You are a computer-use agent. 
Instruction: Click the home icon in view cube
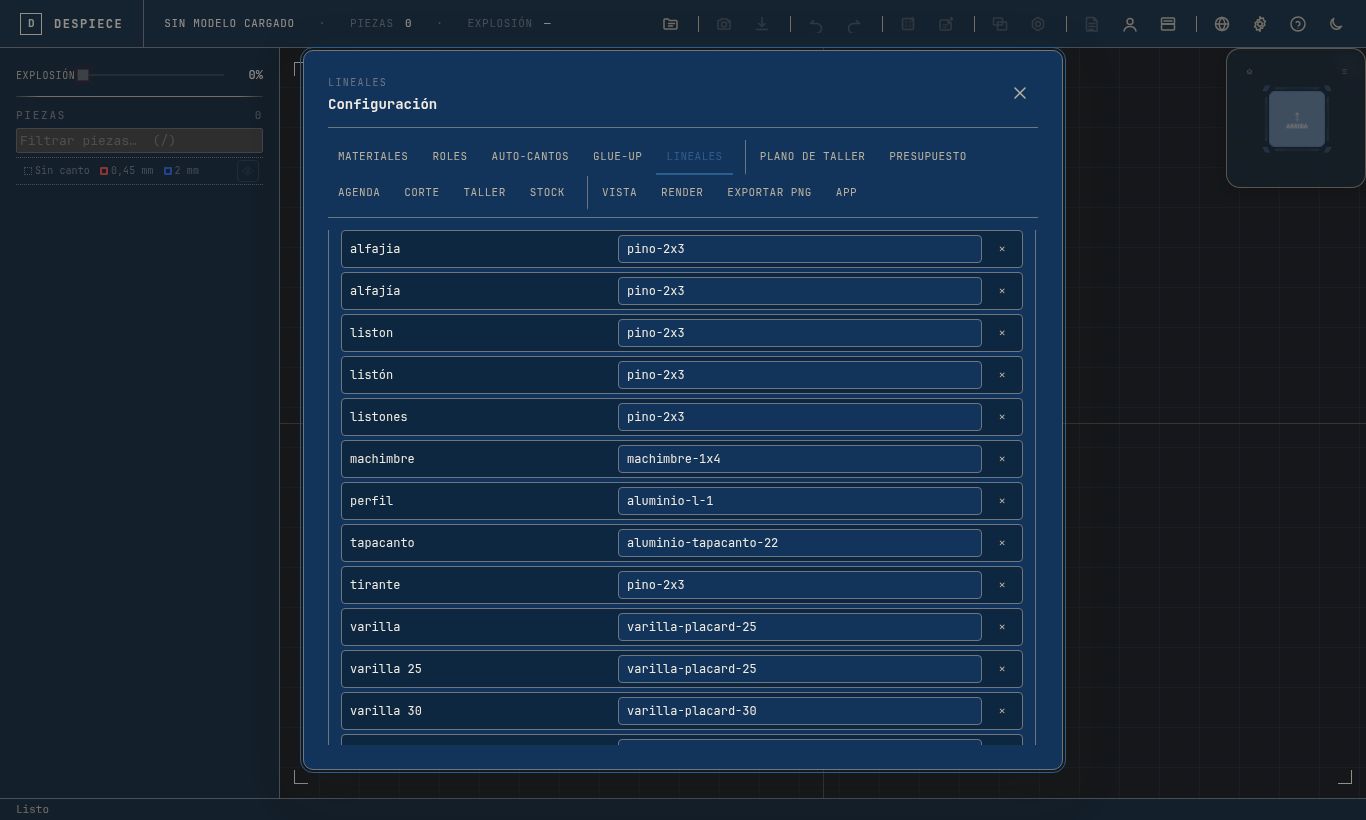pyautogui.click(x=1249, y=72)
